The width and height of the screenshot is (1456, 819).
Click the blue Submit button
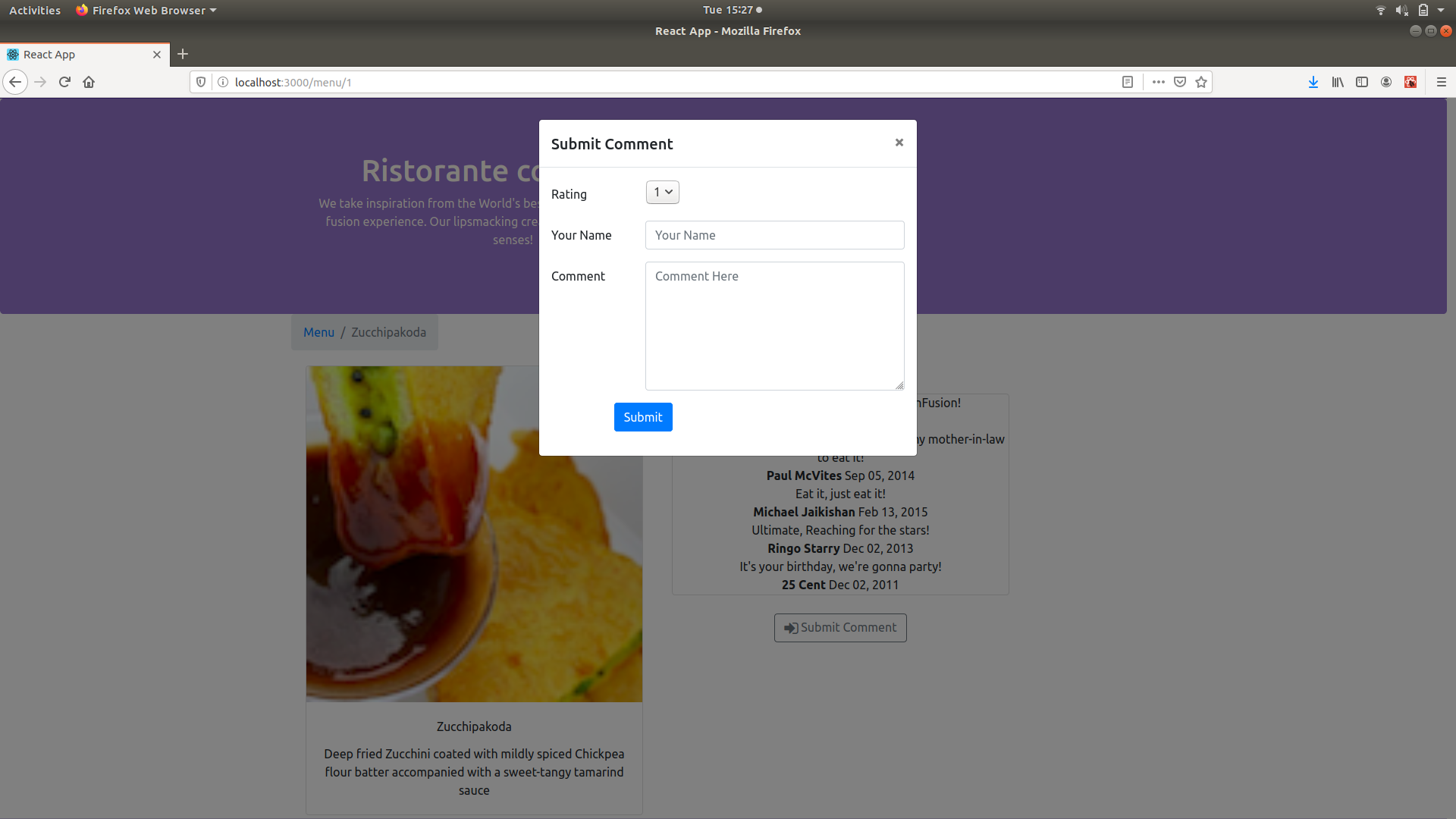click(643, 417)
